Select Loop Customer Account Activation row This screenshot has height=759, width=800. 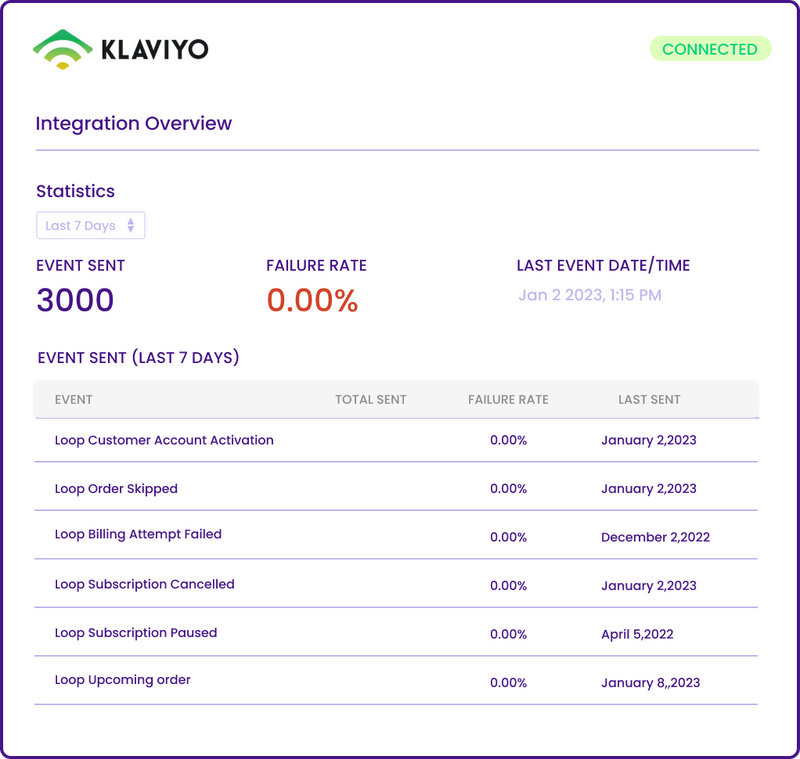pos(396,440)
